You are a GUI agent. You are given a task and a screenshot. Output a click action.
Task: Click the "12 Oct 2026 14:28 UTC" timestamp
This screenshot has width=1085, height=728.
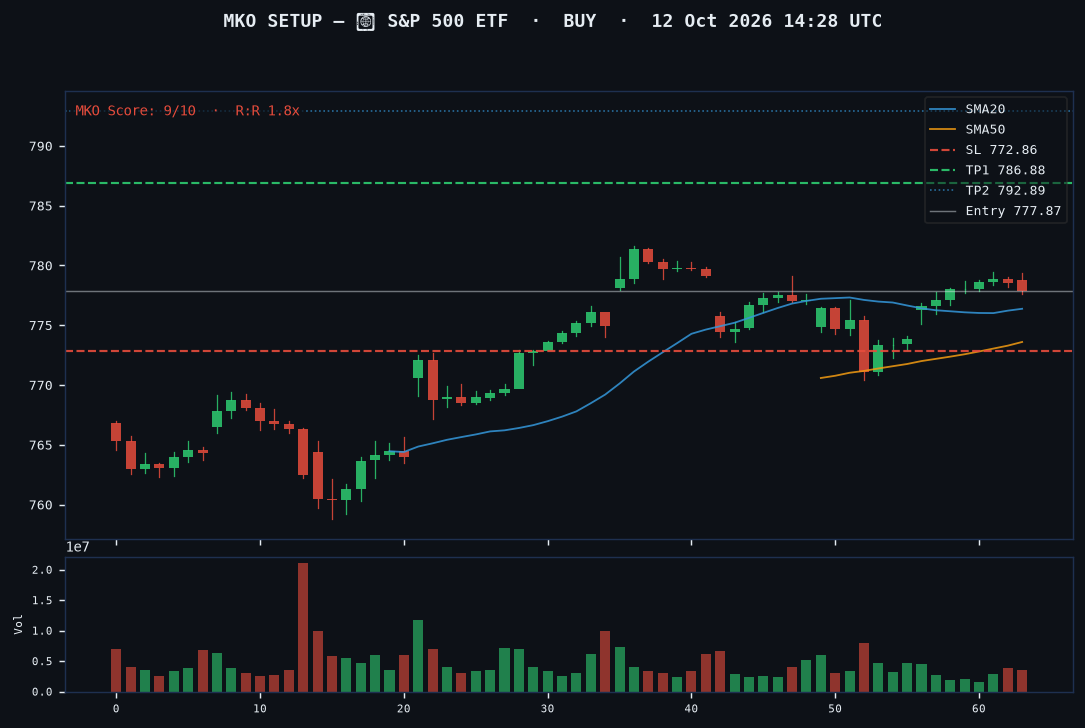pyautogui.click(x=767, y=21)
